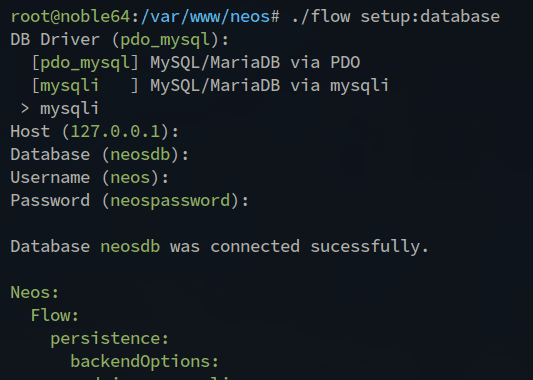Click the green neosdb in success message
Image resolution: width=533 pixels, height=380 pixels.
pyautogui.click(x=130, y=246)
